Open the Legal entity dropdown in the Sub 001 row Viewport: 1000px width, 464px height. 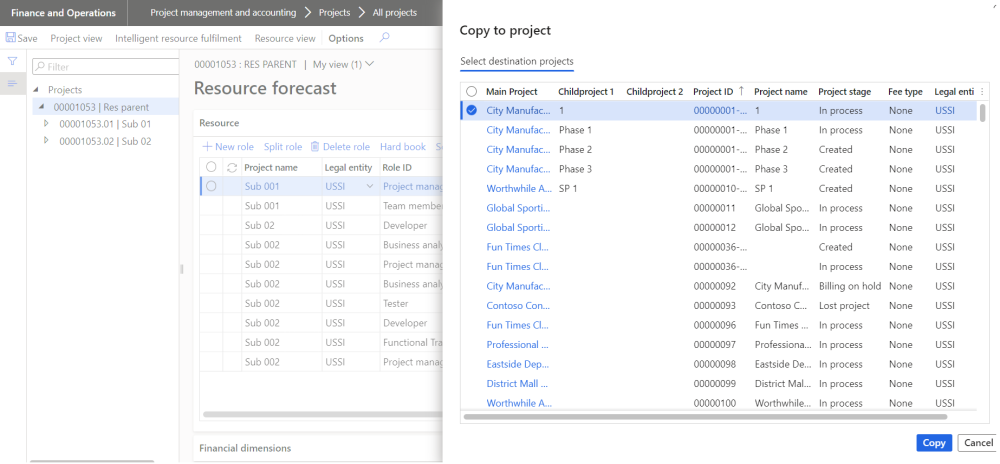coord(369,187)
